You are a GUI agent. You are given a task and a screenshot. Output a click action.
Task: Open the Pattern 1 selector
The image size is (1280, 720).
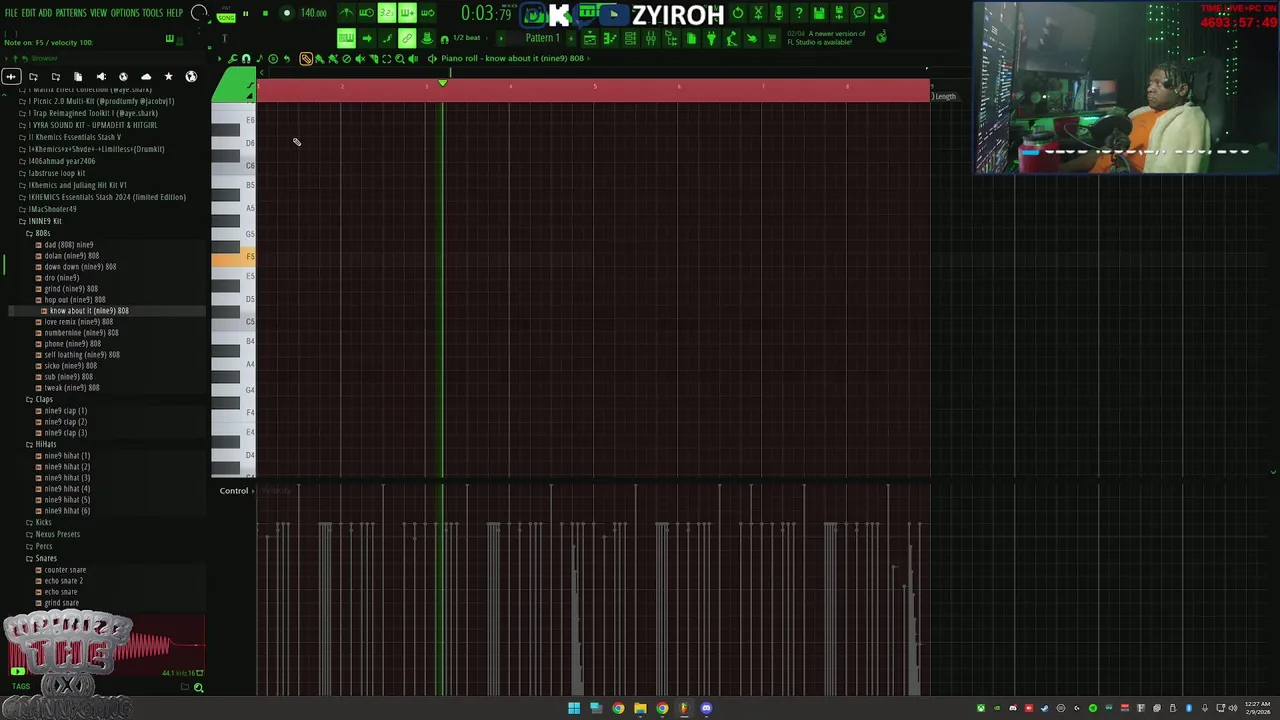[542, 38]
